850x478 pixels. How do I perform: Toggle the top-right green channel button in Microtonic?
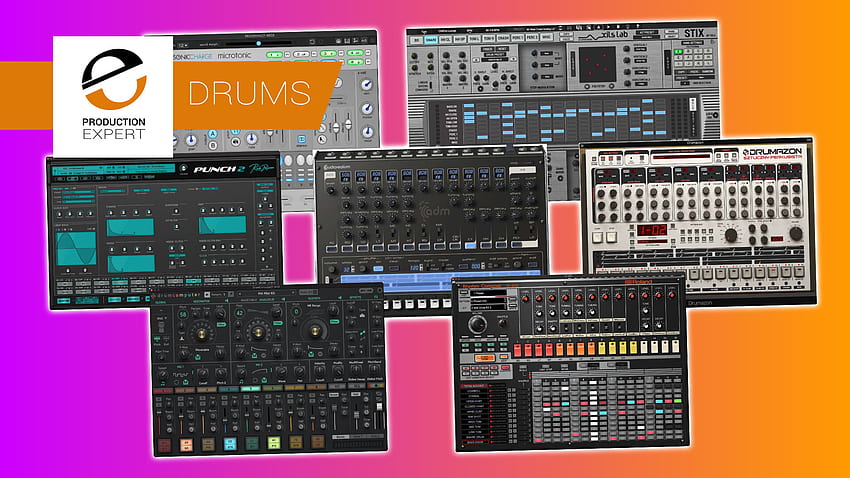coord(355,53)
